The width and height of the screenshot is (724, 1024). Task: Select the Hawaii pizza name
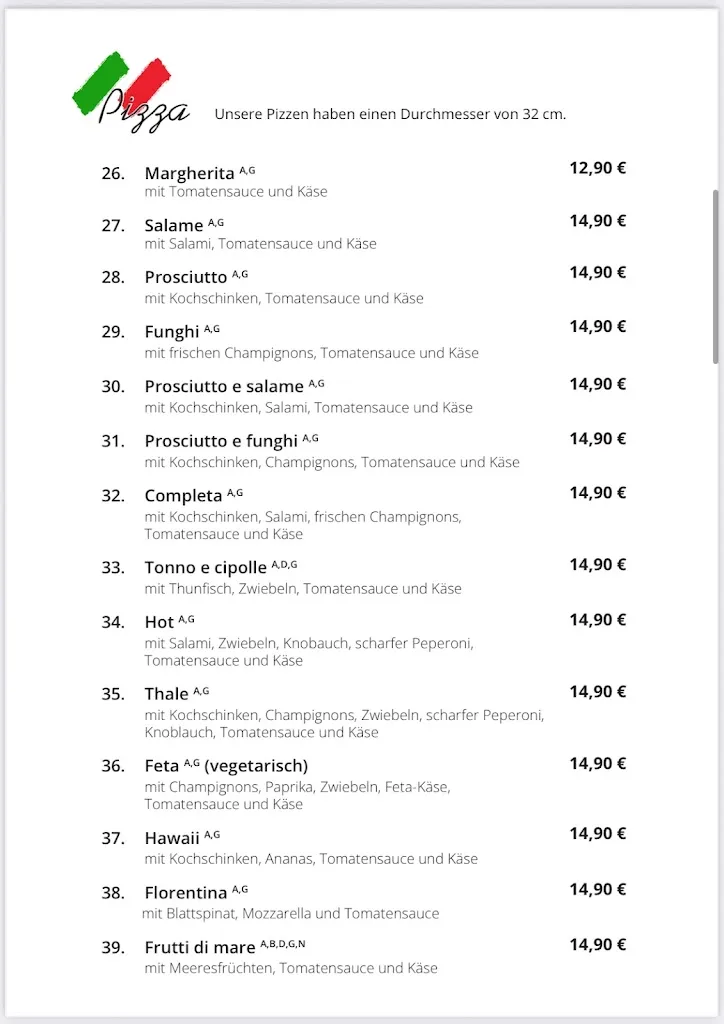pyautogui.click(x=172, y=838)
